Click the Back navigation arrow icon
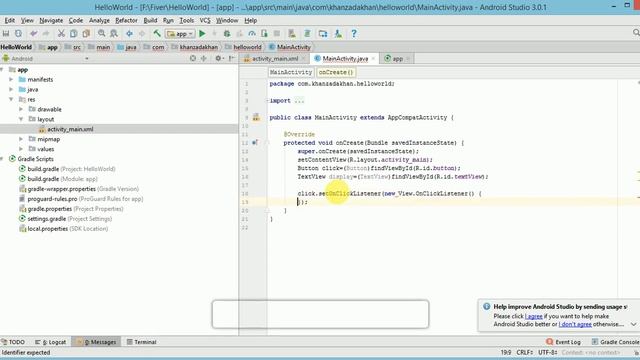This screenshot has width=640, height=360. 129,33
